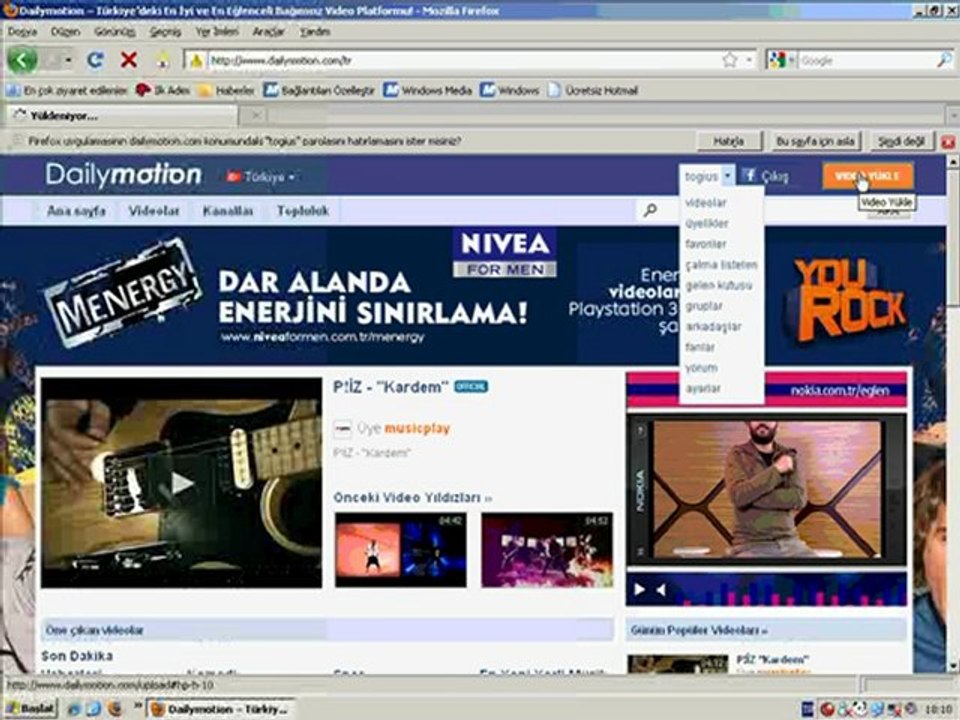The width and height of the screenshot is (960, 720).
Task: Open the Araçlar menu
Action: coord(269,31)
